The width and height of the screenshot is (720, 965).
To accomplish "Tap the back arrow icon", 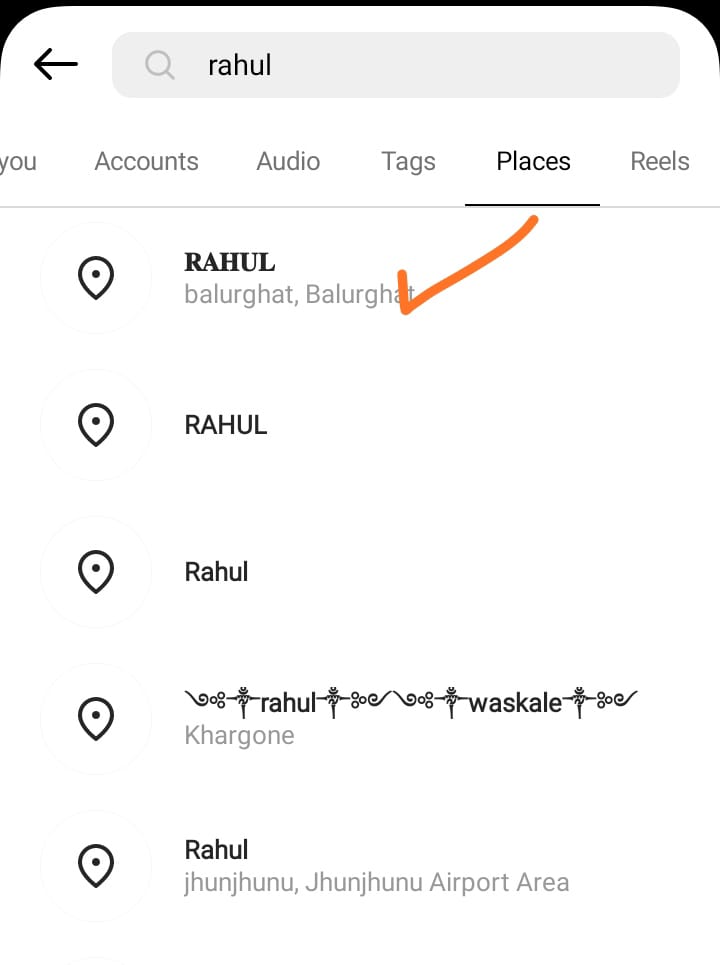I will 55,64.
